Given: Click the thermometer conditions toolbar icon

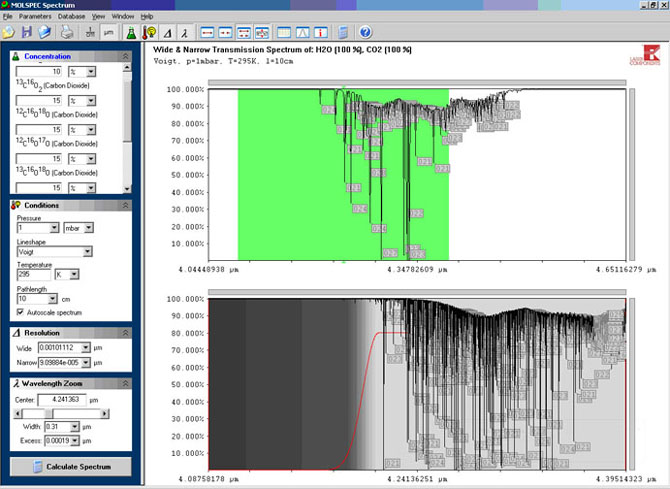Looking at the screenshot, I should [149, 32].
